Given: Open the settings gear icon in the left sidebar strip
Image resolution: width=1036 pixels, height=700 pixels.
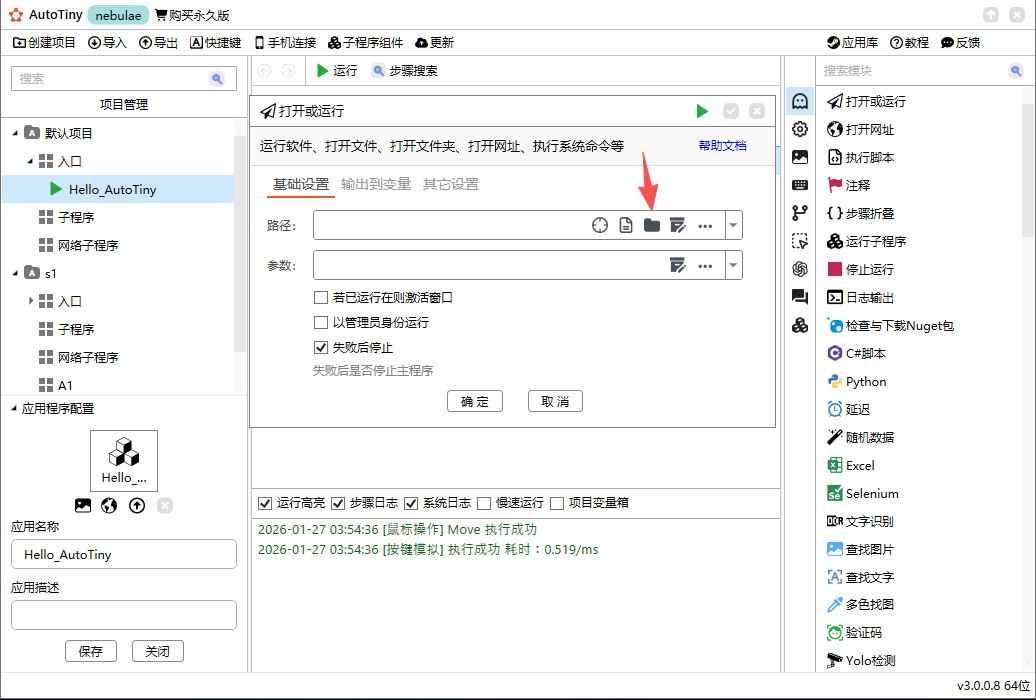Looking at the screenshot, I should (x=799, y=129).
